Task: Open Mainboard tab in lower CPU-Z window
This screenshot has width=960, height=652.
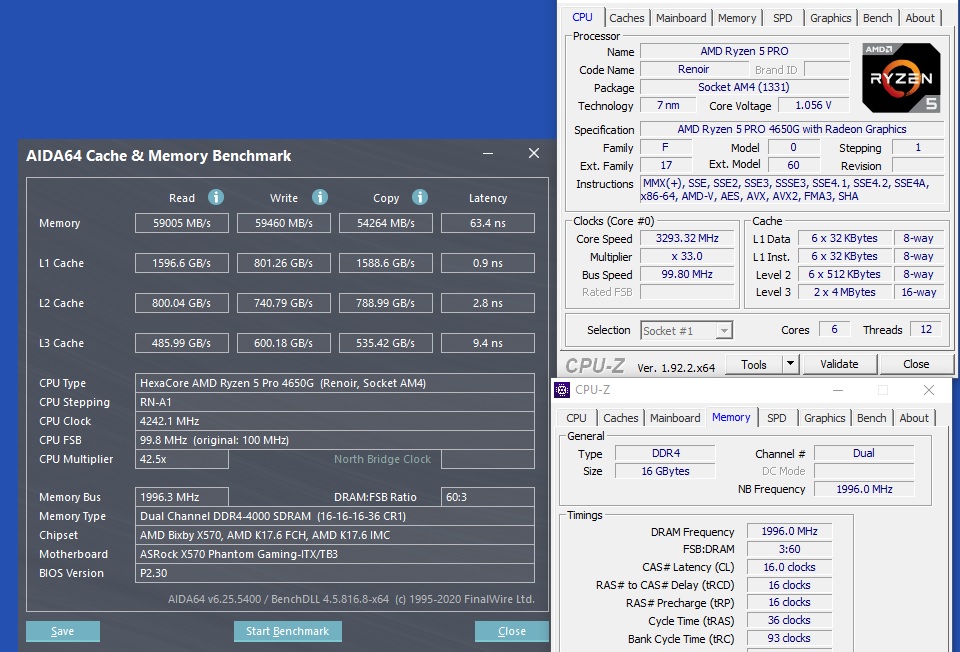Action: 675,418
